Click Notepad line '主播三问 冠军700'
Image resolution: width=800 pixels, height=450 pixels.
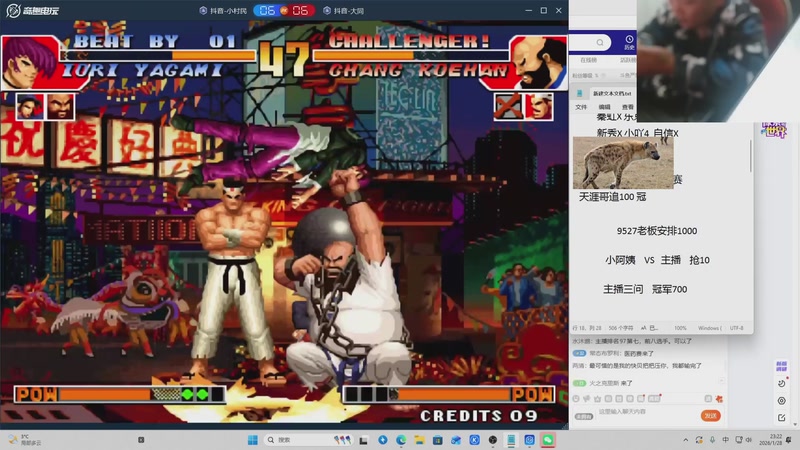[x=645, y=289]
